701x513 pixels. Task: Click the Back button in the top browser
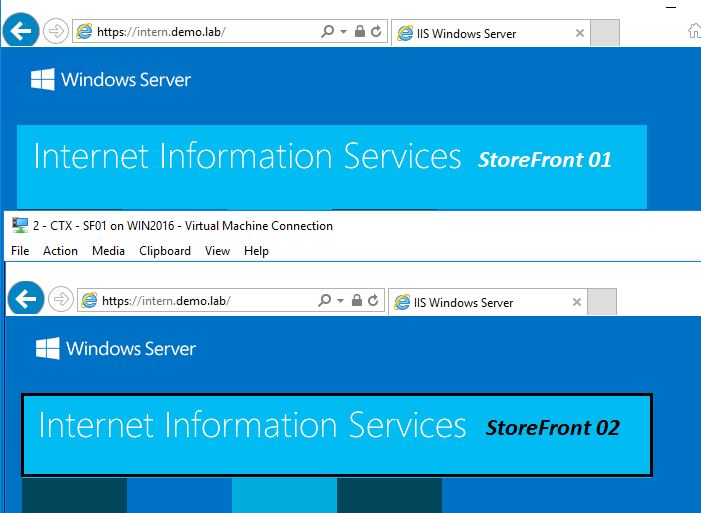tap(21, 31)
